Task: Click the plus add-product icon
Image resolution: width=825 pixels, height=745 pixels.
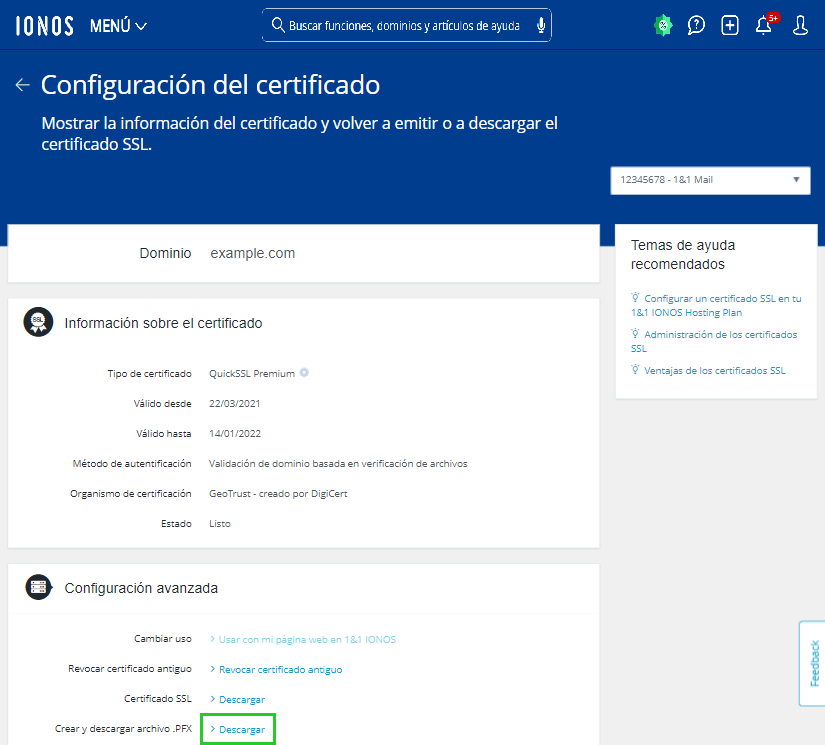Action: point(730,25)
